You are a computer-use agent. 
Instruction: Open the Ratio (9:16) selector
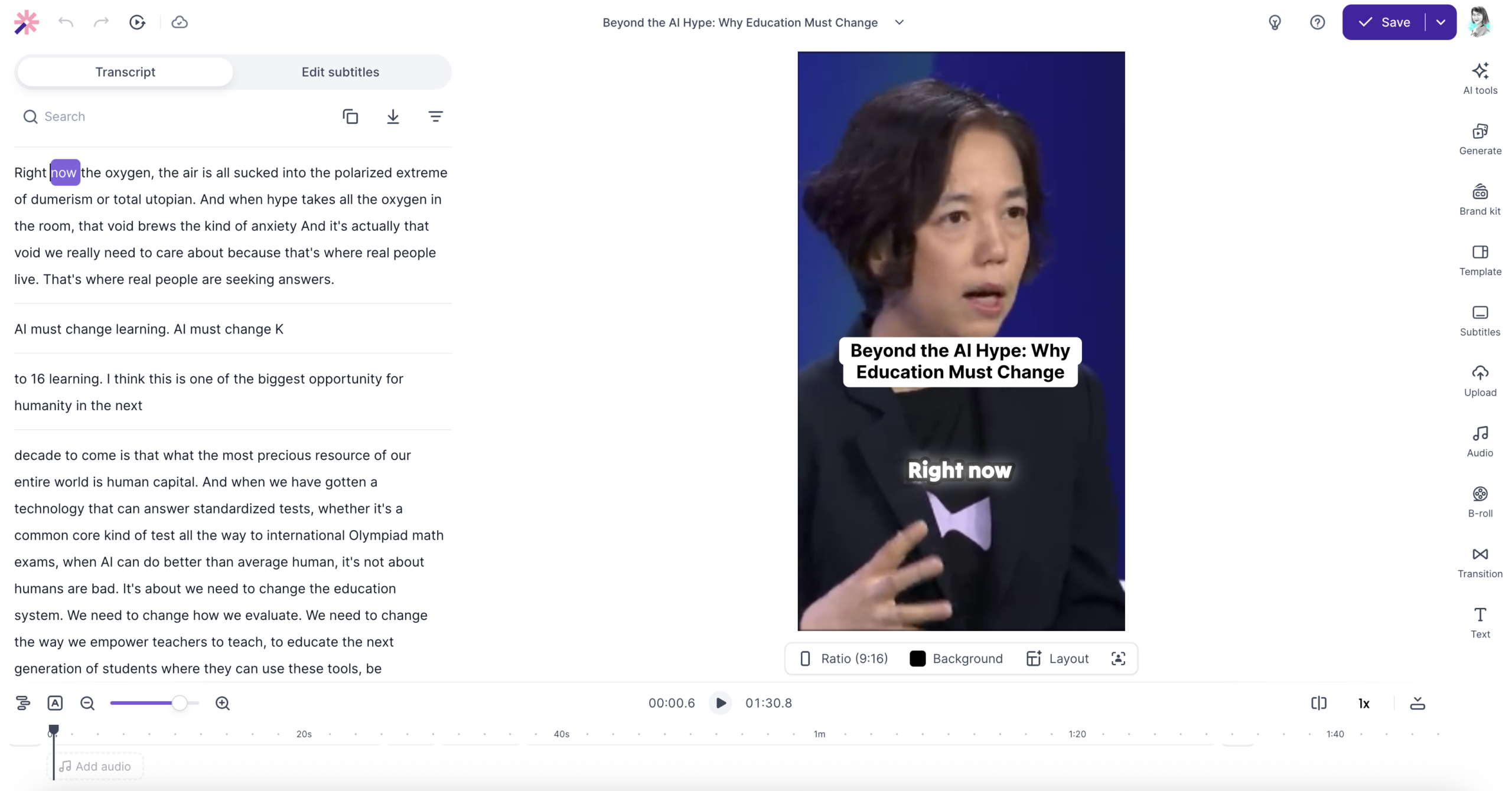point(843,658)
